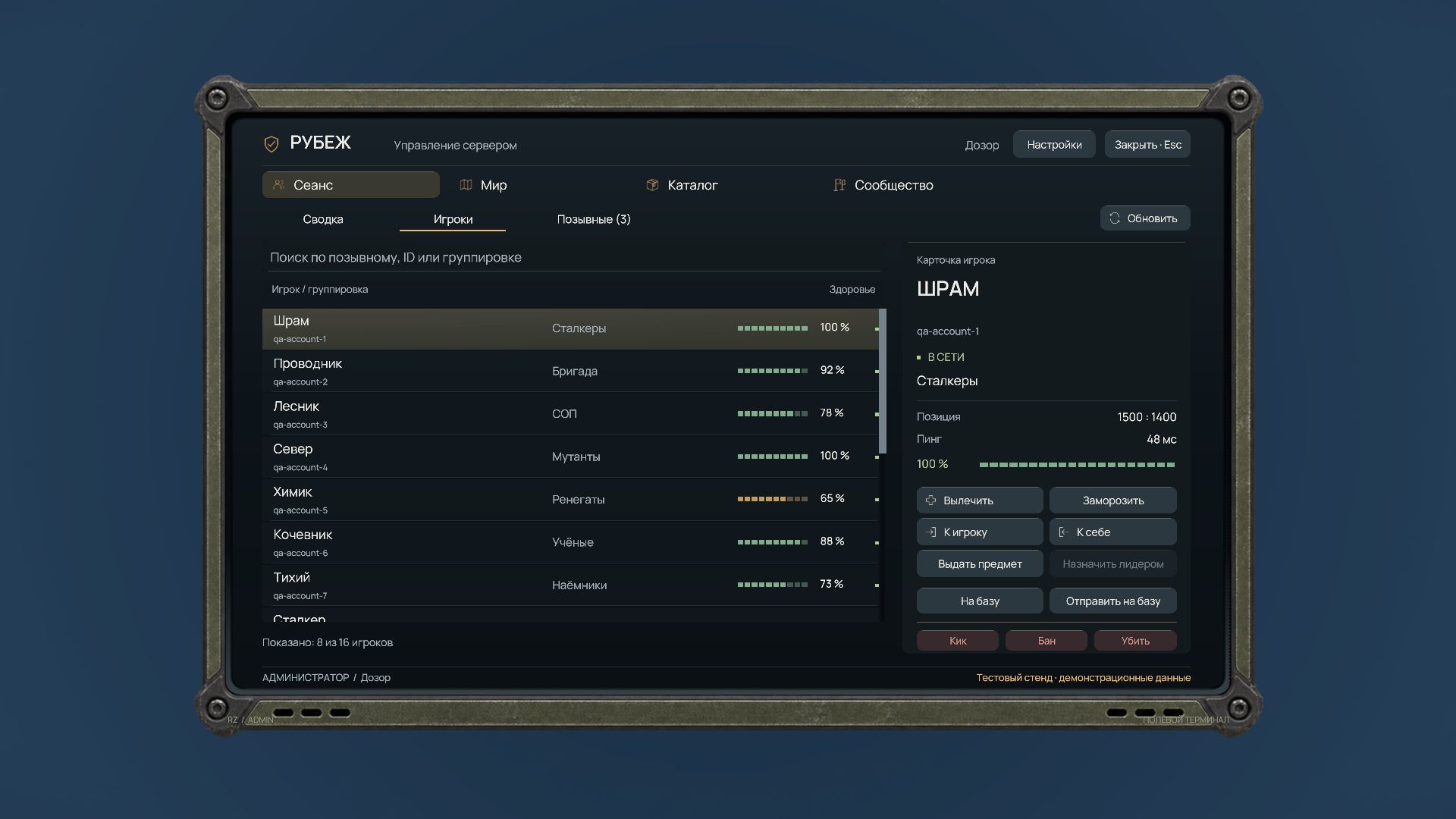Image resolution: width=1456 pixels, height=819 pixels.
Task: Click the ШРАМ title in player card
Action: (948, 289)
